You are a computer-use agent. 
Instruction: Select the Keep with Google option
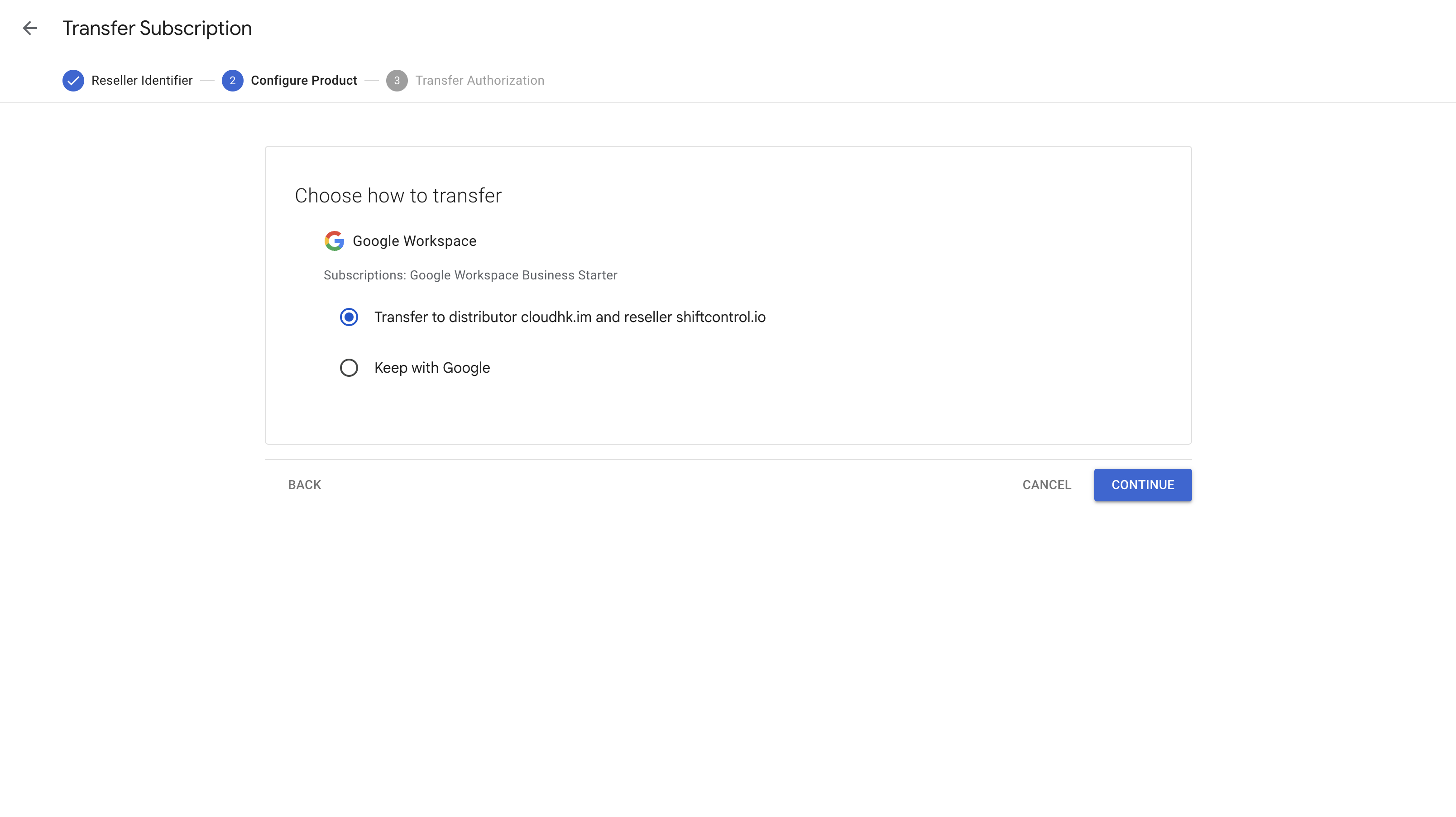pos(349,367)
